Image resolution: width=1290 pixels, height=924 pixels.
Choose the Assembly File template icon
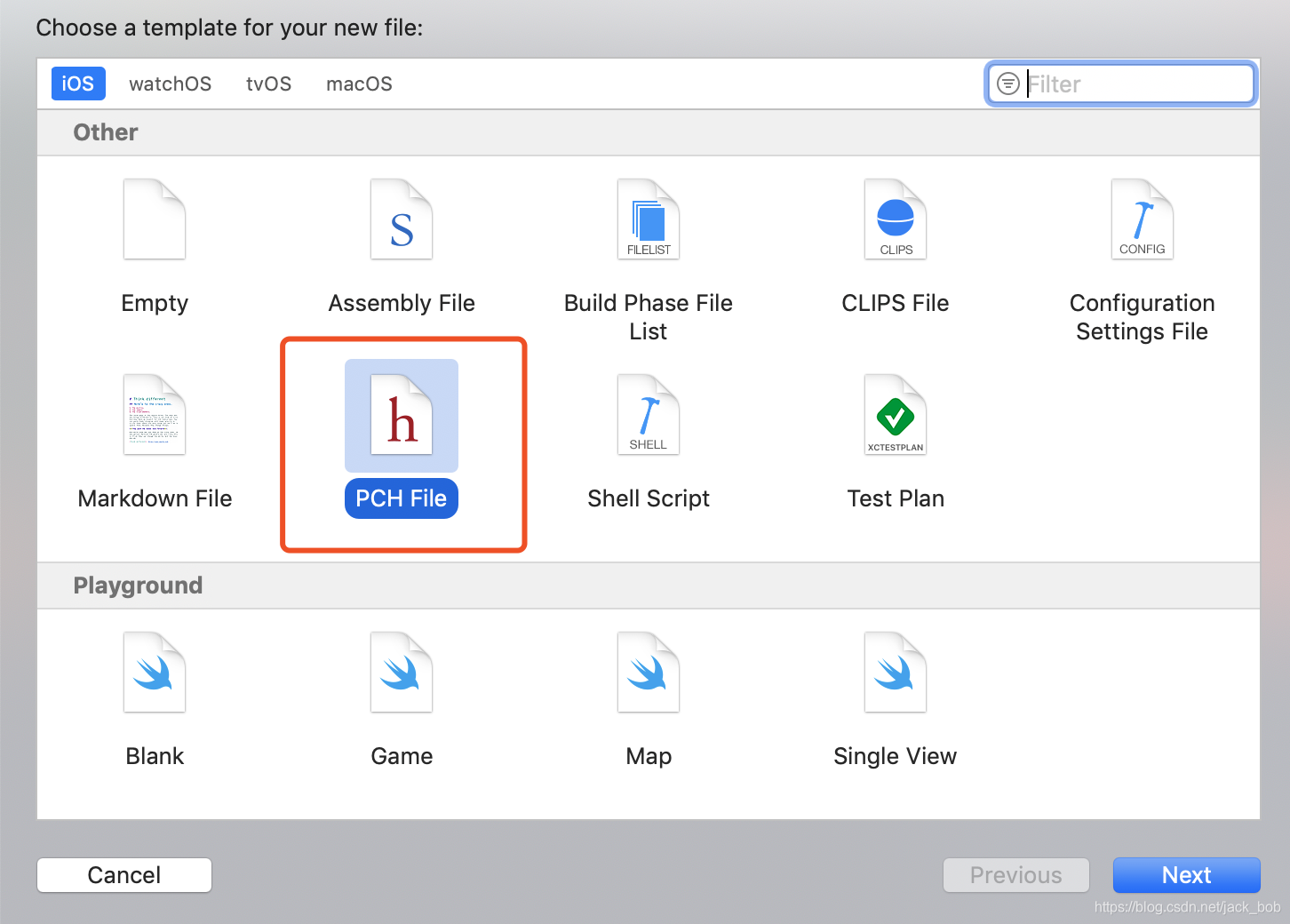[402, 219]
